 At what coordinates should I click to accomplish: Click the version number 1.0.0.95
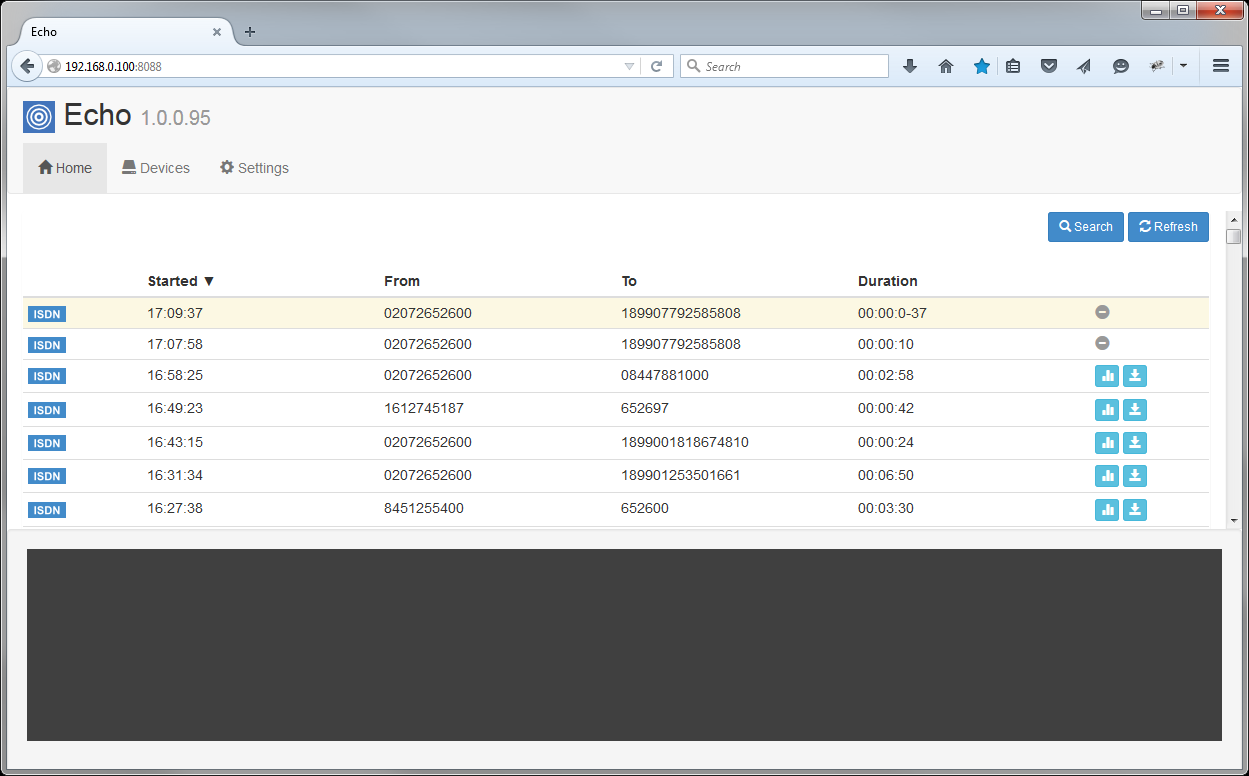click(x=175, y=118)
